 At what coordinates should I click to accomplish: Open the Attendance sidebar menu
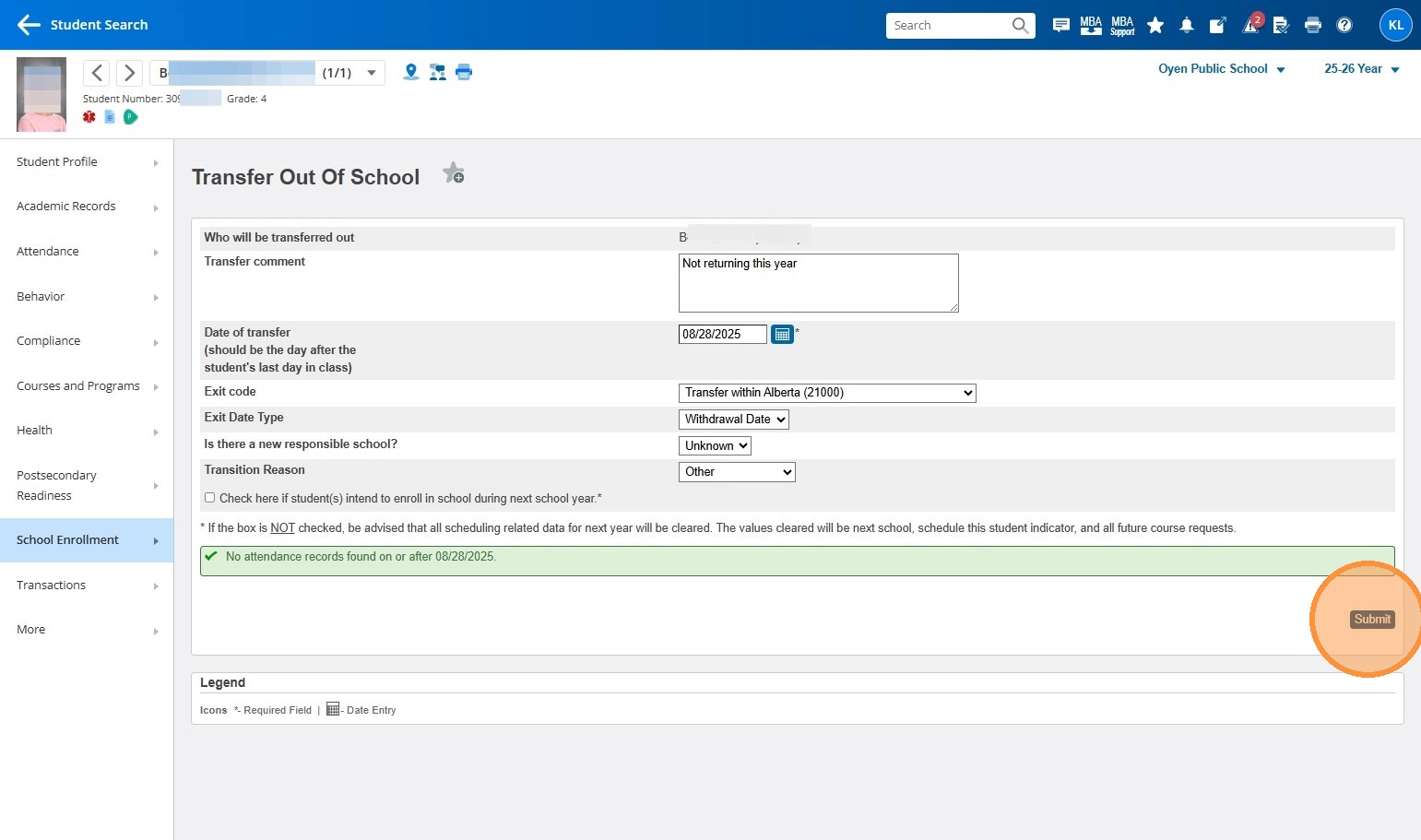point(87,252)
